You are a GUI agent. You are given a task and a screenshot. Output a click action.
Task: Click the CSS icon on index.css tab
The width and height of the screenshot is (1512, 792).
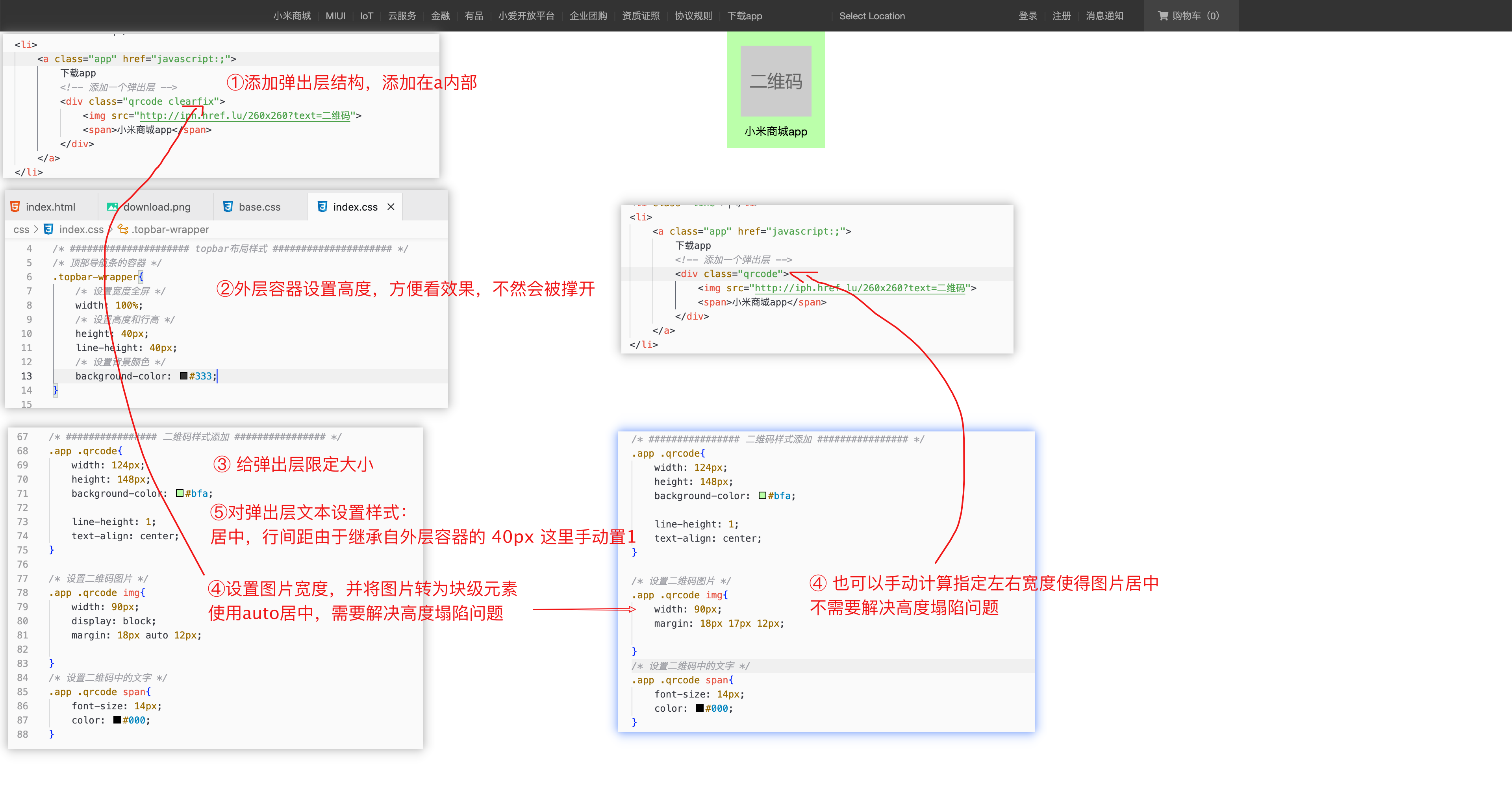(322, 207)
